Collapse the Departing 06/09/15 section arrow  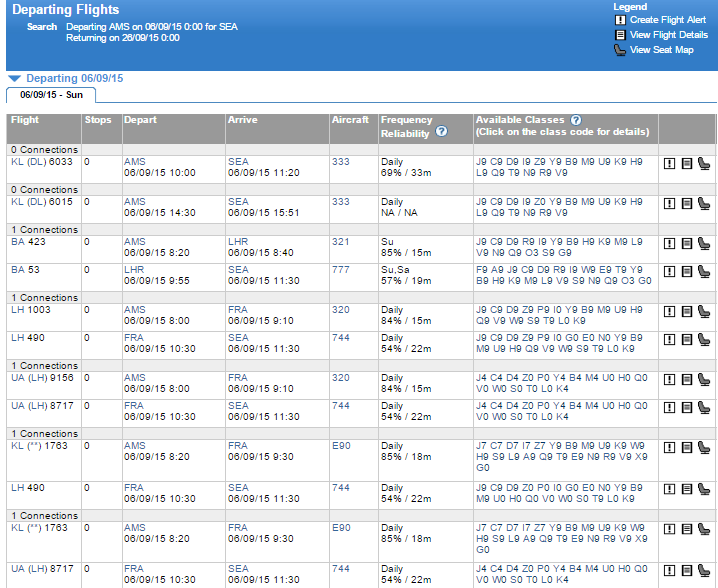[14, 78]
